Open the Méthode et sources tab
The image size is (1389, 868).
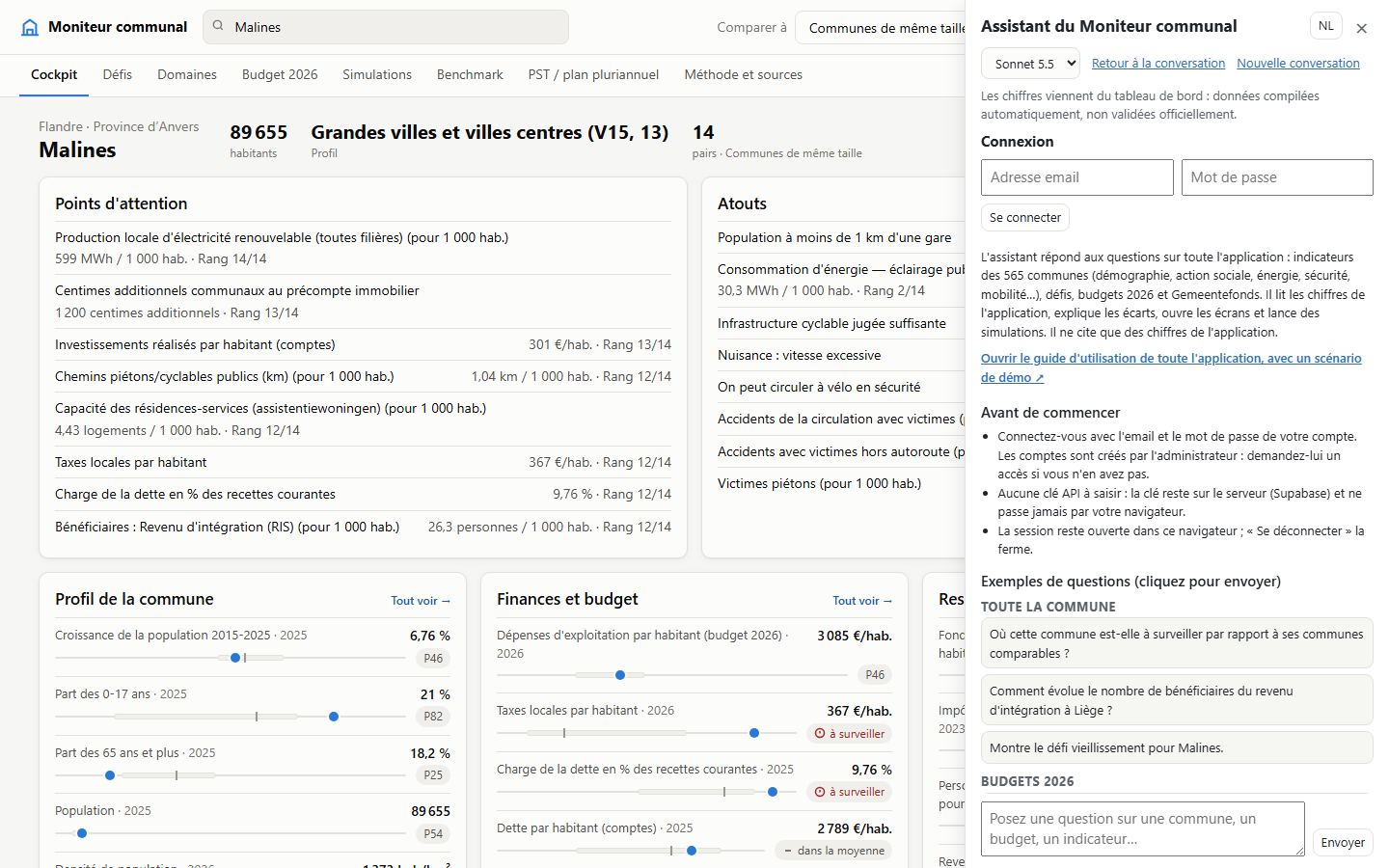743,74
